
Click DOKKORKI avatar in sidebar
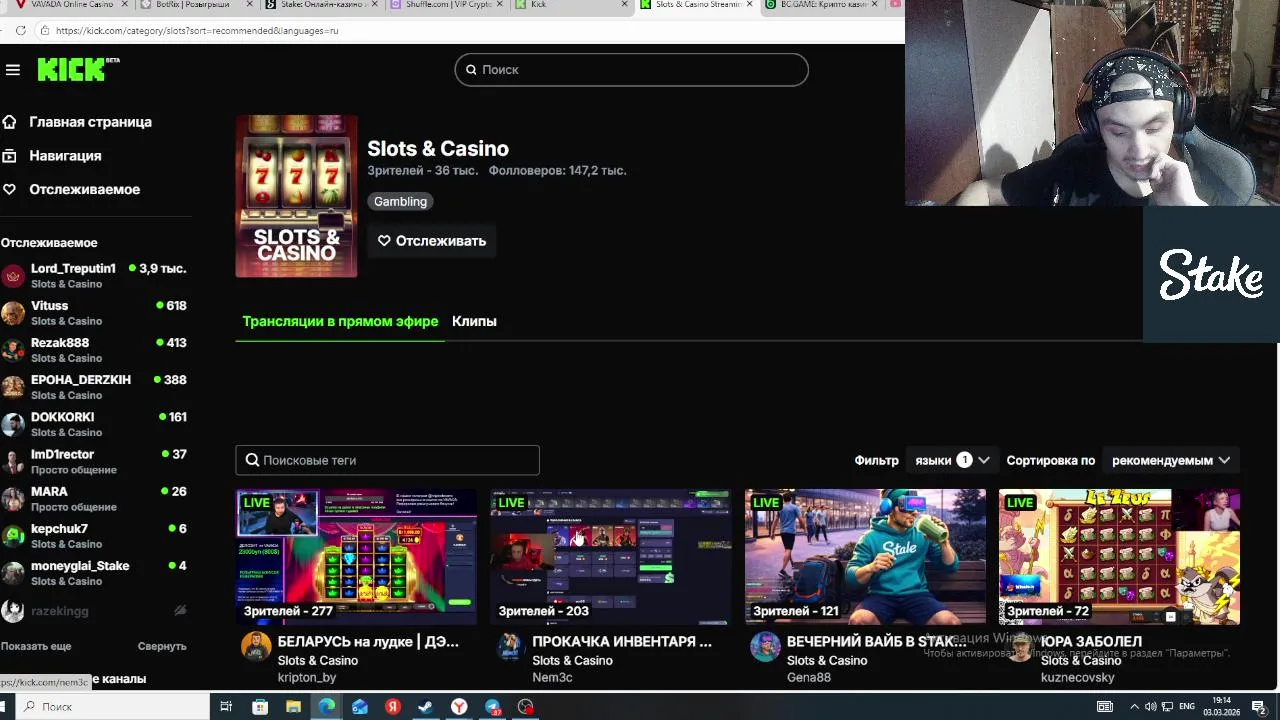pyautogui.click(x=13, y=424)
